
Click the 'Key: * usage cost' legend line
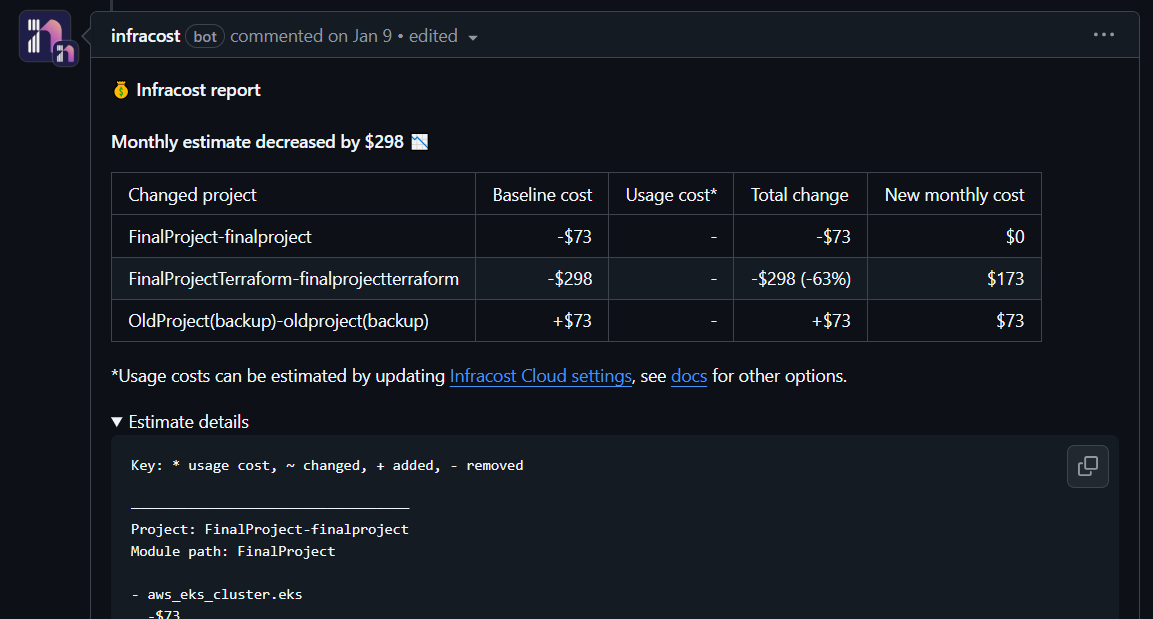click(x=327, y=465)
